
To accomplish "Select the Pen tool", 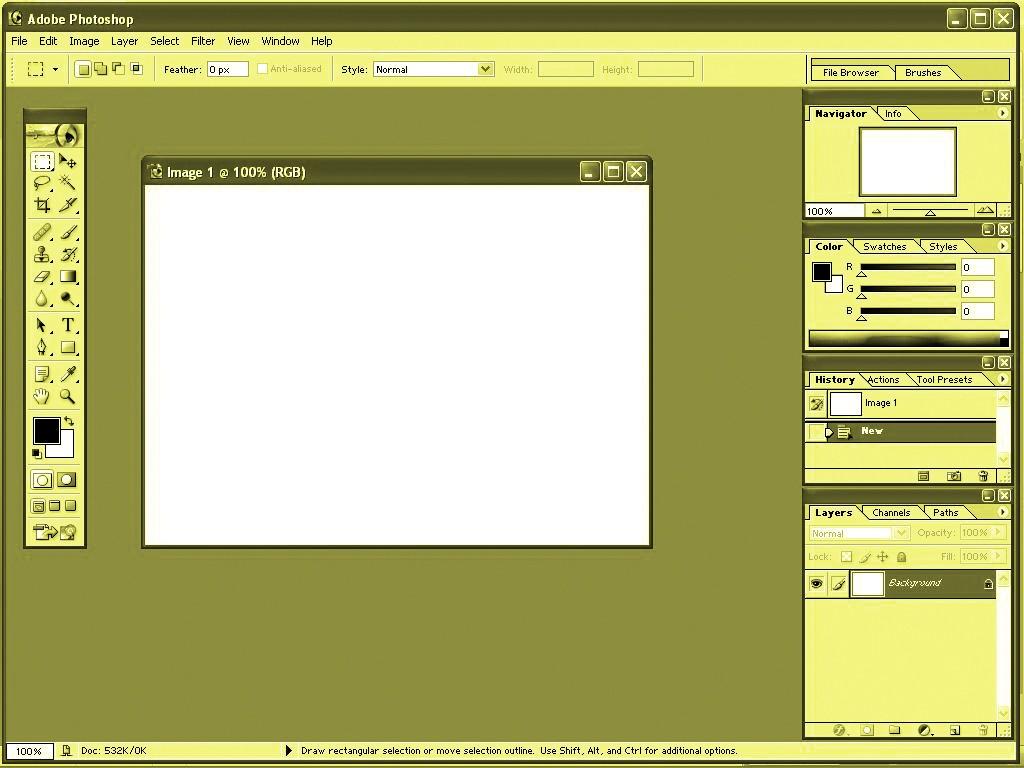I will coord(42,347).
